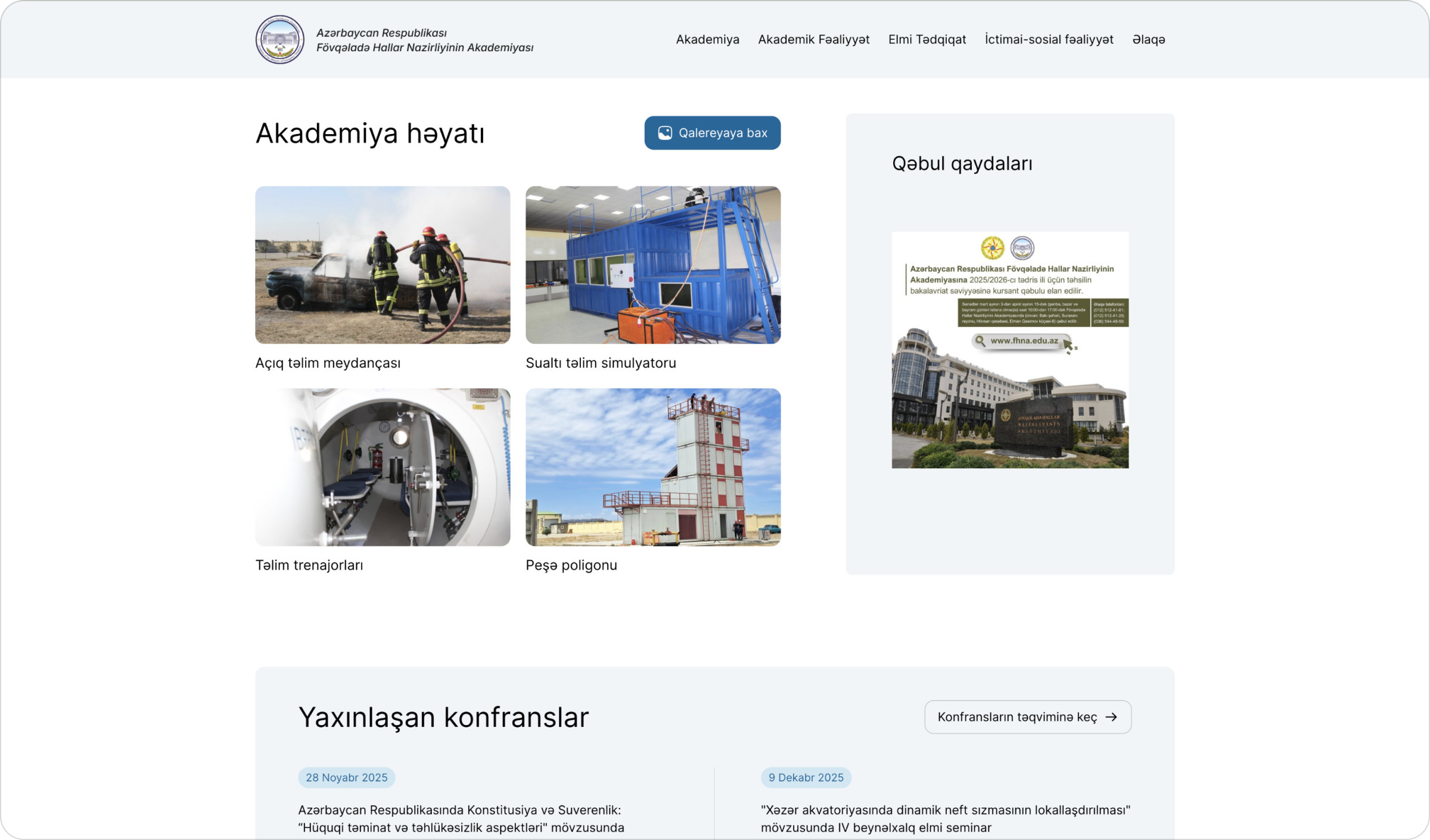View the training tower polygon photo
Screen dimensions: 1430x840
coord(652,467)
